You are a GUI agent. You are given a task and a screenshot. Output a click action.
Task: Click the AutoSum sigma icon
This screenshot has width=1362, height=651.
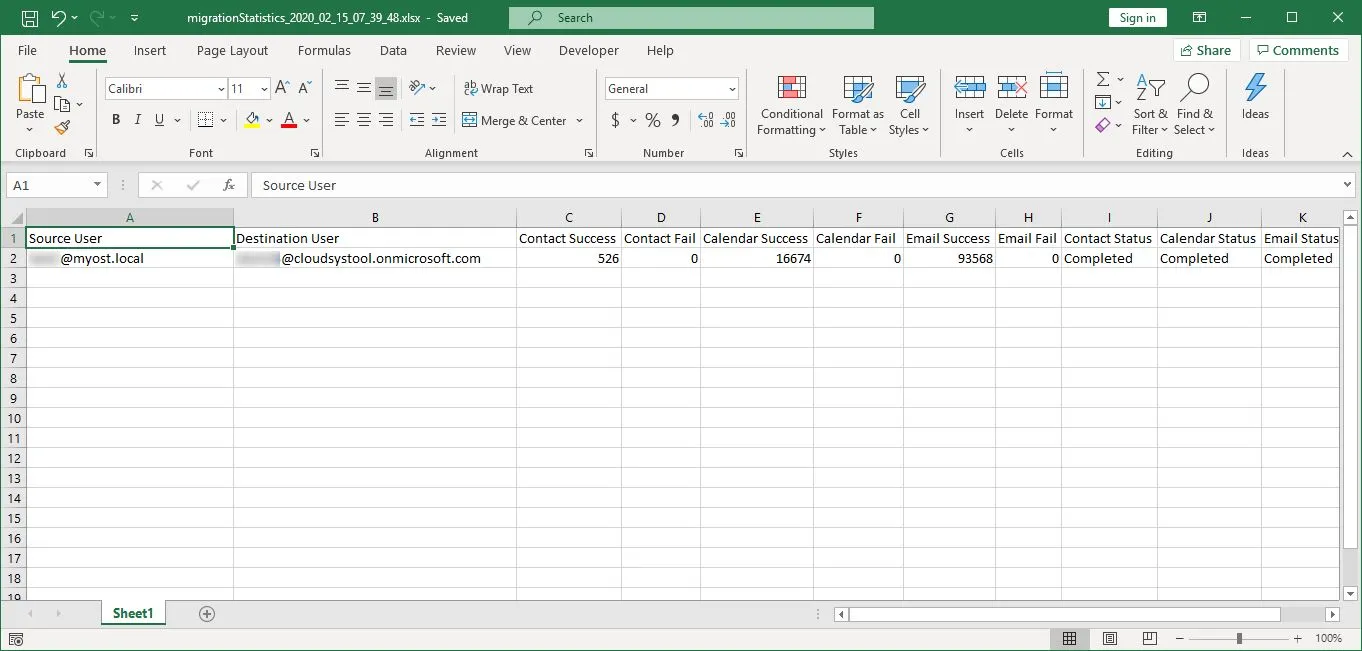point(1103,80)
